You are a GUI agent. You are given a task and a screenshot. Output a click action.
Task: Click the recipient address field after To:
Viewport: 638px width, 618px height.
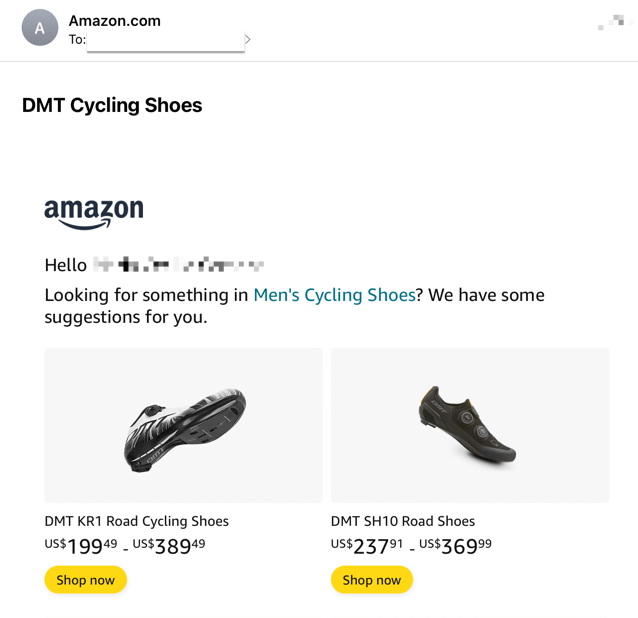tap(165, 41)
